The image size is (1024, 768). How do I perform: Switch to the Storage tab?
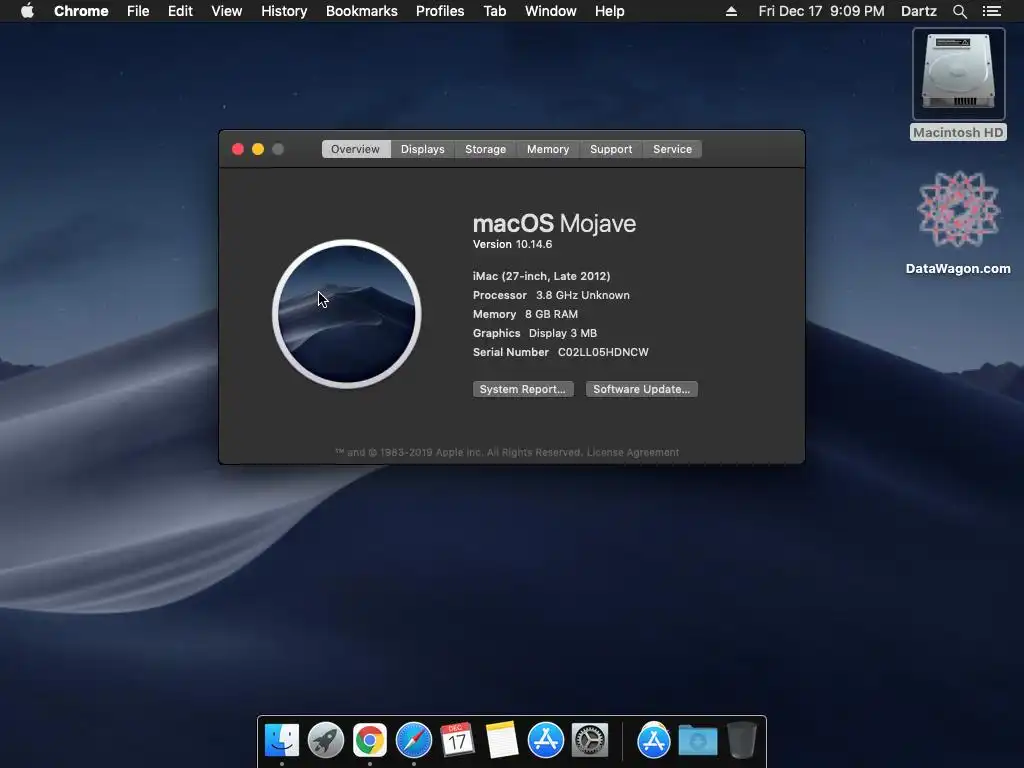[x=485, y=149]
